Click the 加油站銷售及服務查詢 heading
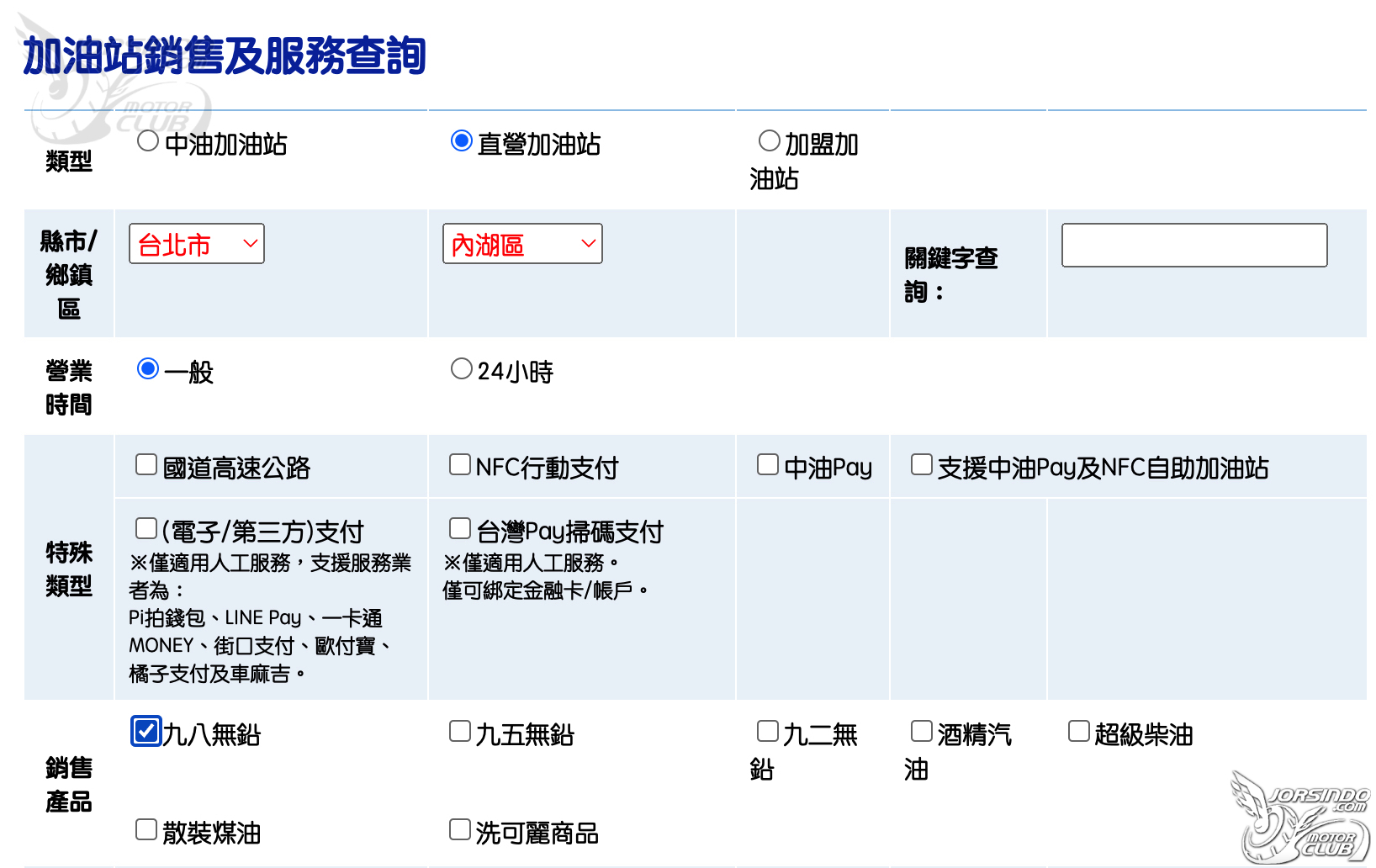The height and width of the screenshot is (868, 1376). tap(225, 56)
